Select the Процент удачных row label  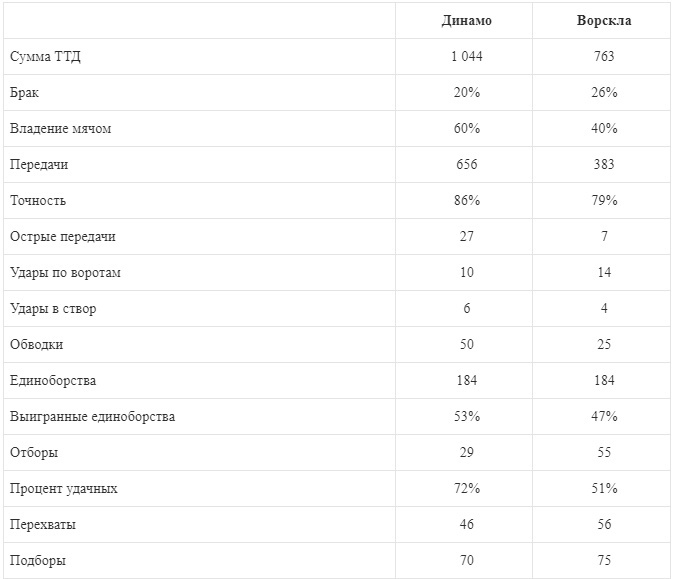coord(64,489)
